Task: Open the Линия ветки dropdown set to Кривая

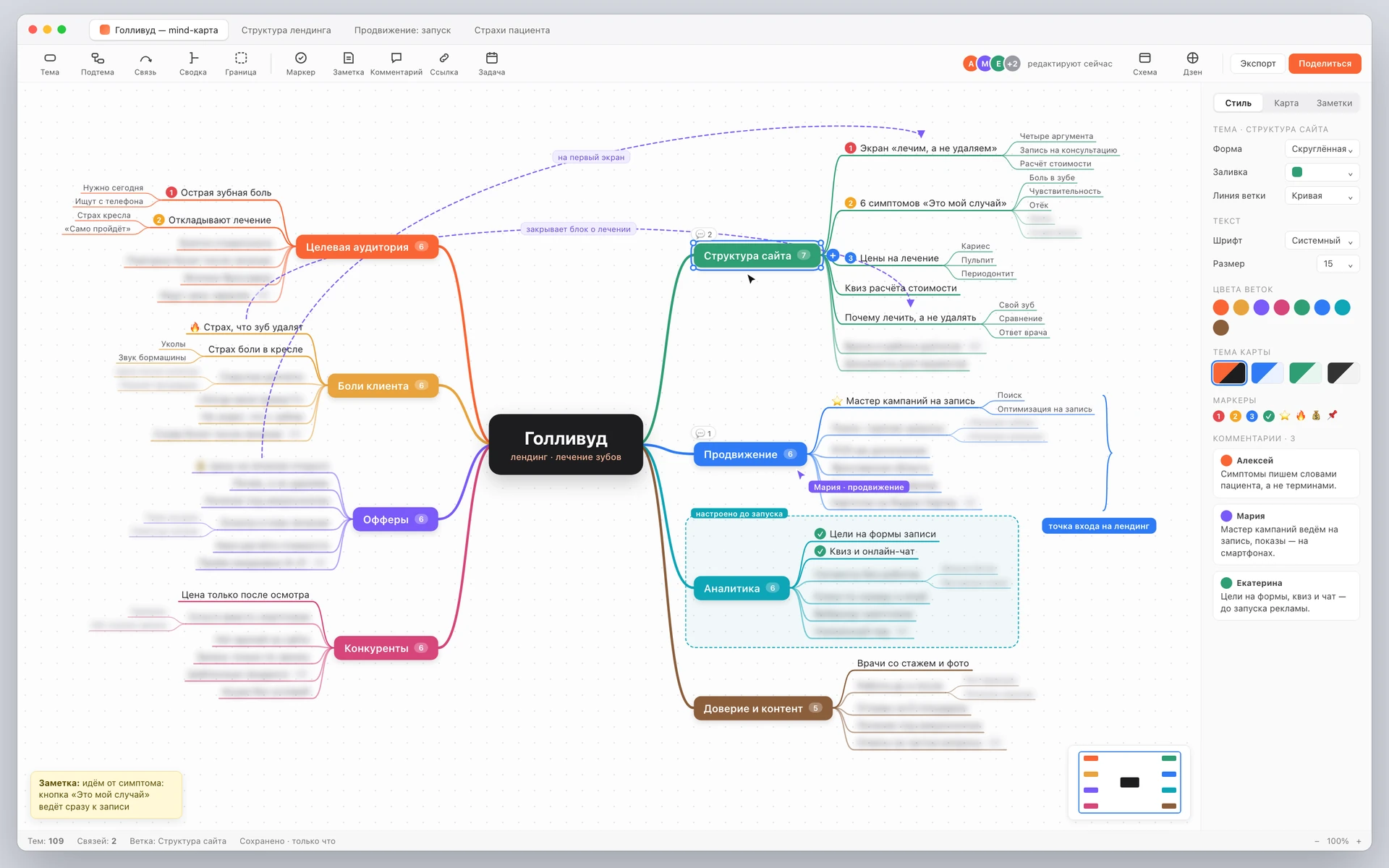Action: coord(1322,196)
